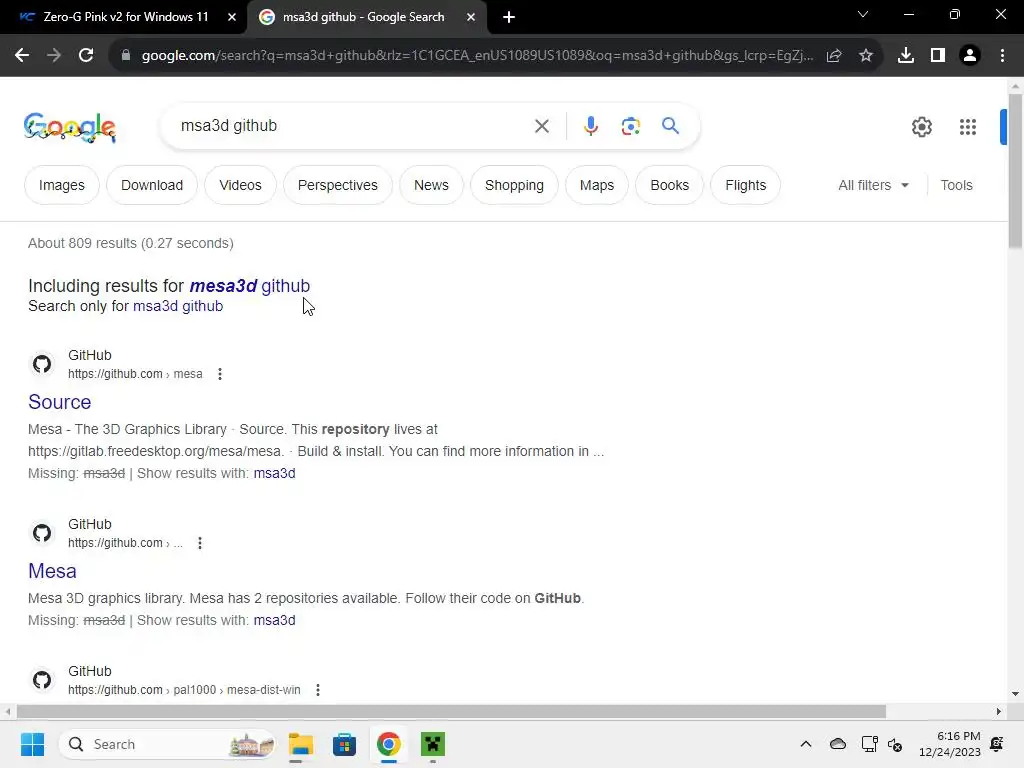Bookmark this page with the star icon
Screen dimensions: 1024x768
[866, 56]
